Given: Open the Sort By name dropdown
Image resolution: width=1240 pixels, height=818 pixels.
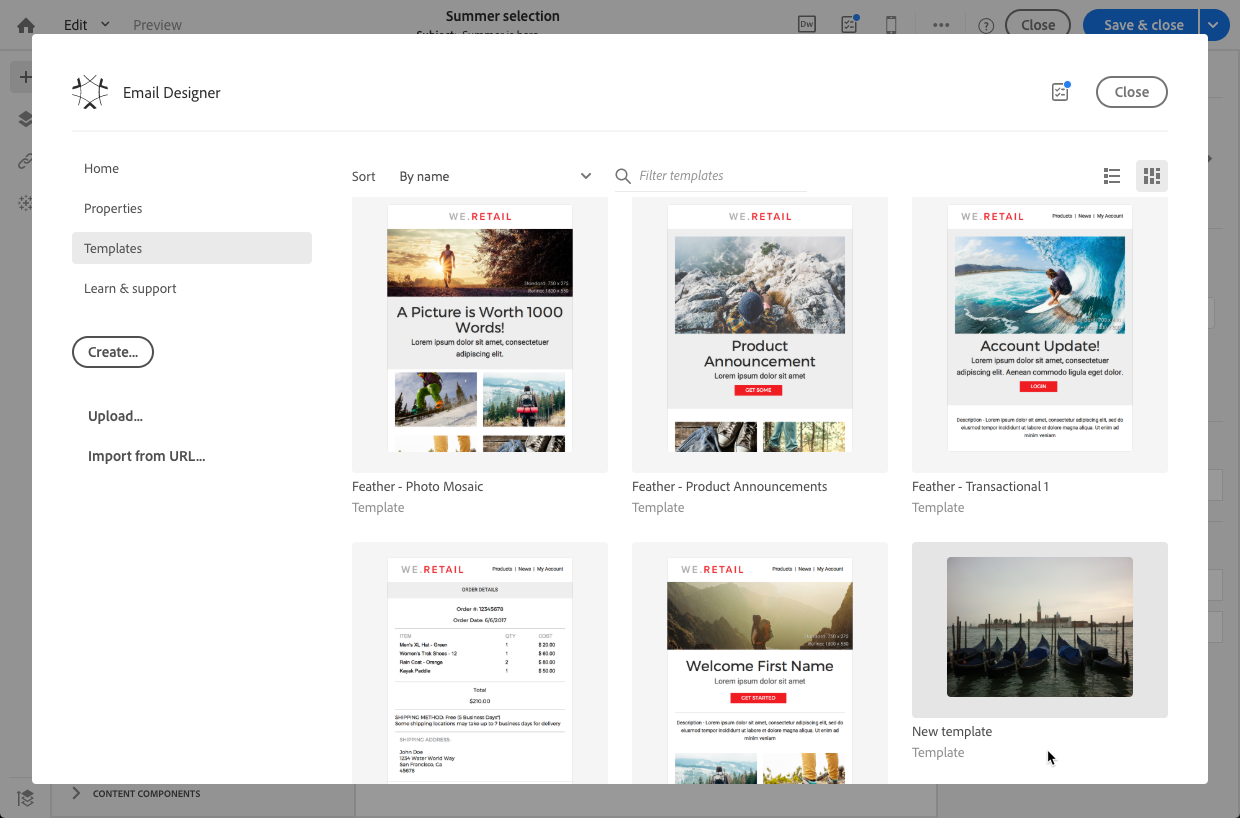Looking at the screenshot, I should click(x=495, y=176).
